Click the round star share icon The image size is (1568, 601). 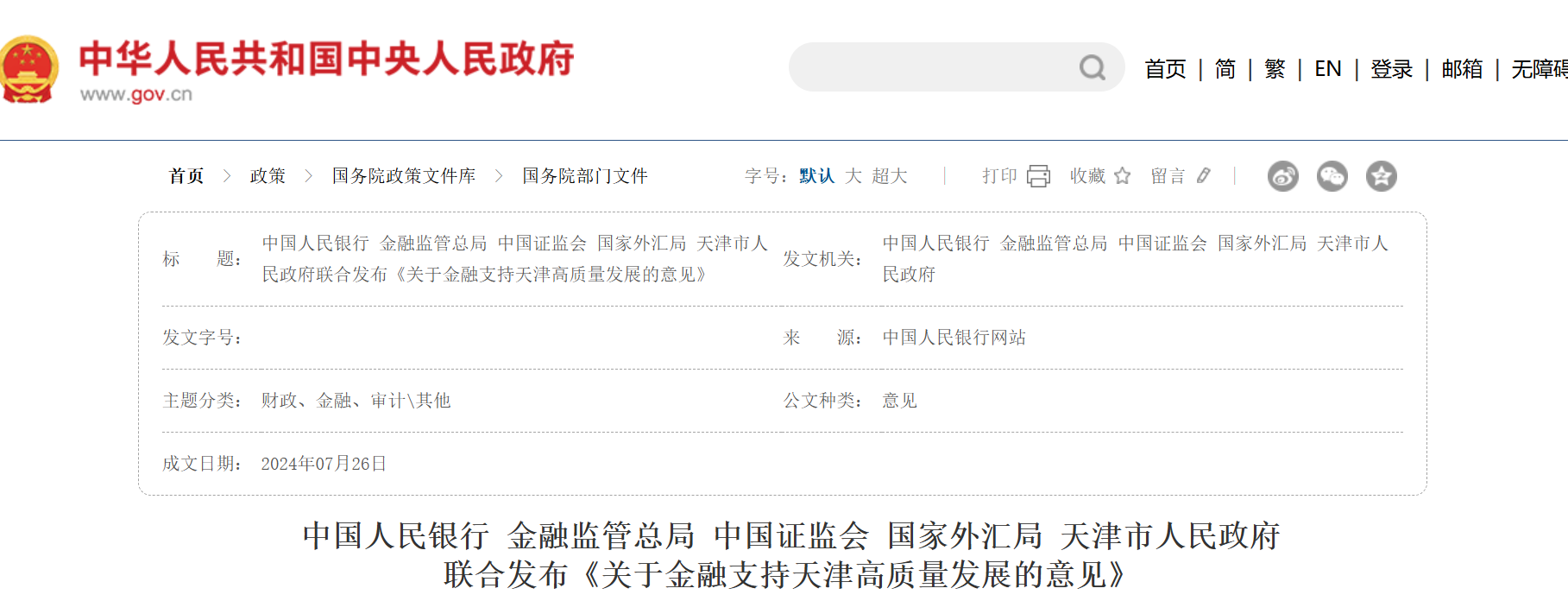(x=1381, y=176)
